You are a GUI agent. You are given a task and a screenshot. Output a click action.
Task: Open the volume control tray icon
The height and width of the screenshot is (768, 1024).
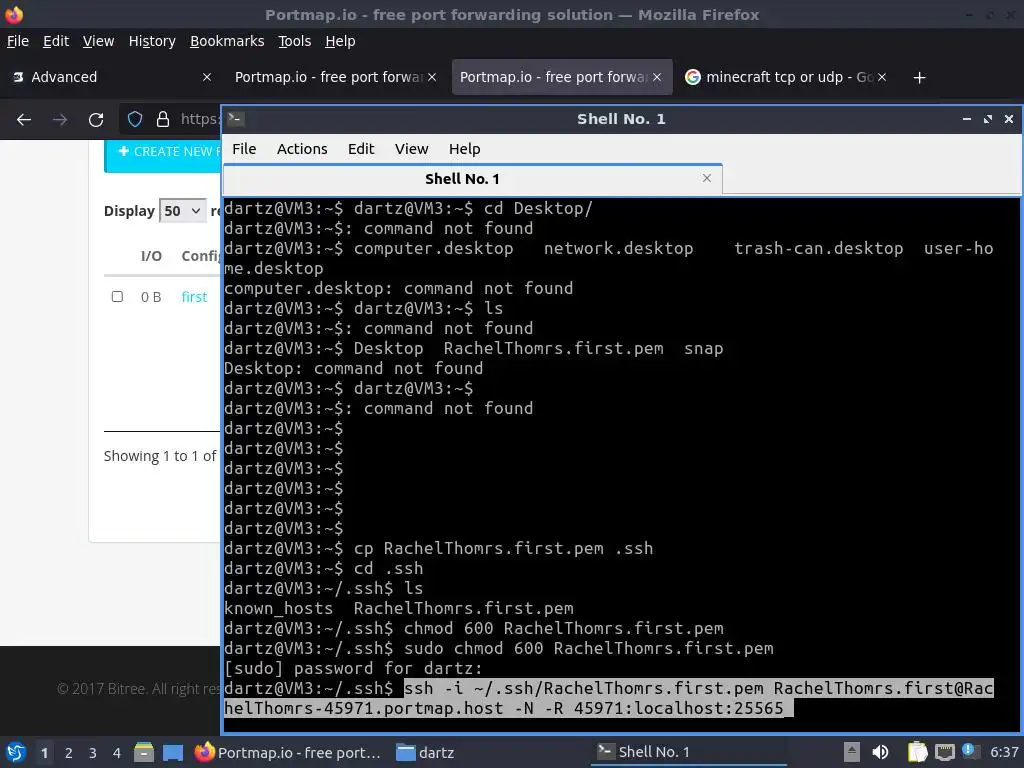[880, 752]
